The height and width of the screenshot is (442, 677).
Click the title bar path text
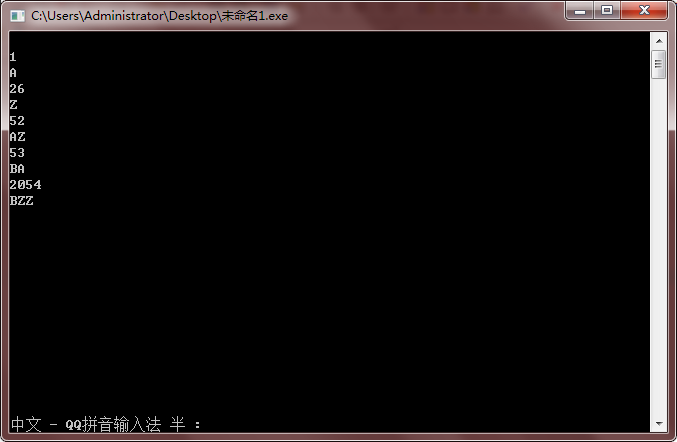point(159,16)
